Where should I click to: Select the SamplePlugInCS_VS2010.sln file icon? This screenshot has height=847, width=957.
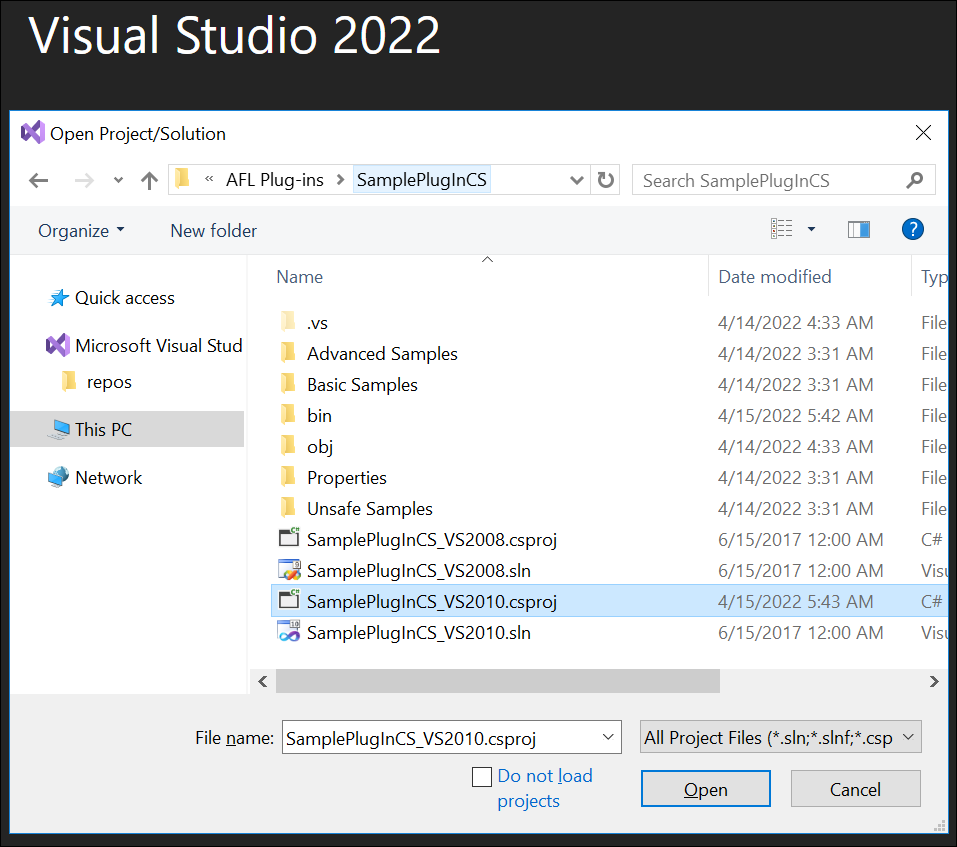click(x=289, y=633)
